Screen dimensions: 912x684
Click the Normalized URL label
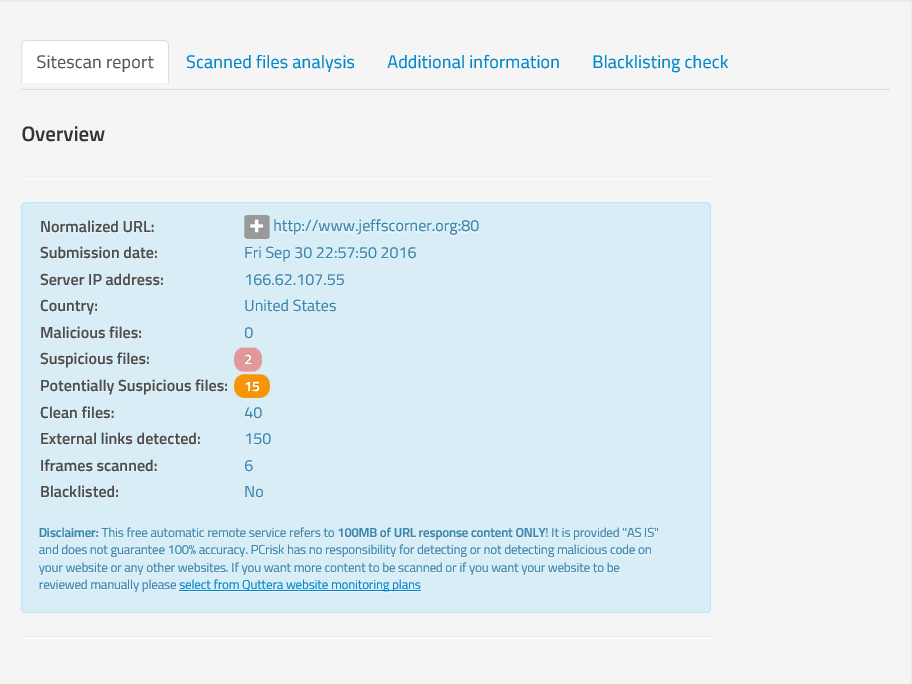click(97, 226)
